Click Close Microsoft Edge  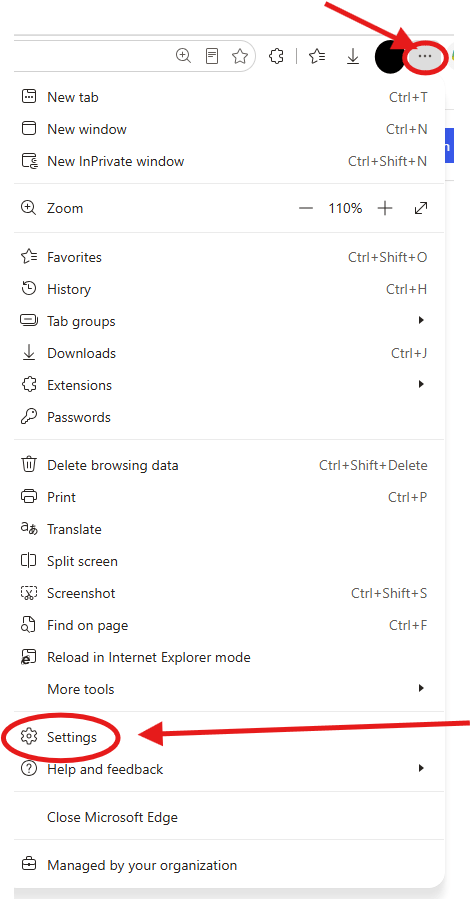point(229,817)
